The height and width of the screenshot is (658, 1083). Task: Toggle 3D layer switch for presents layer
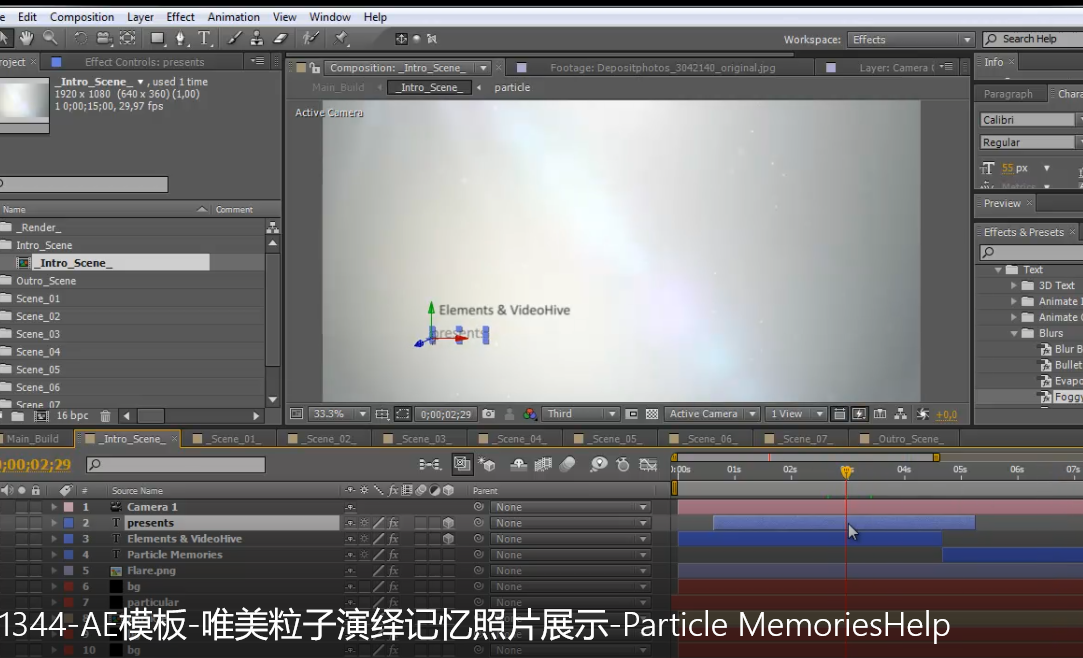pyautogui.click(x=448, y=523)
